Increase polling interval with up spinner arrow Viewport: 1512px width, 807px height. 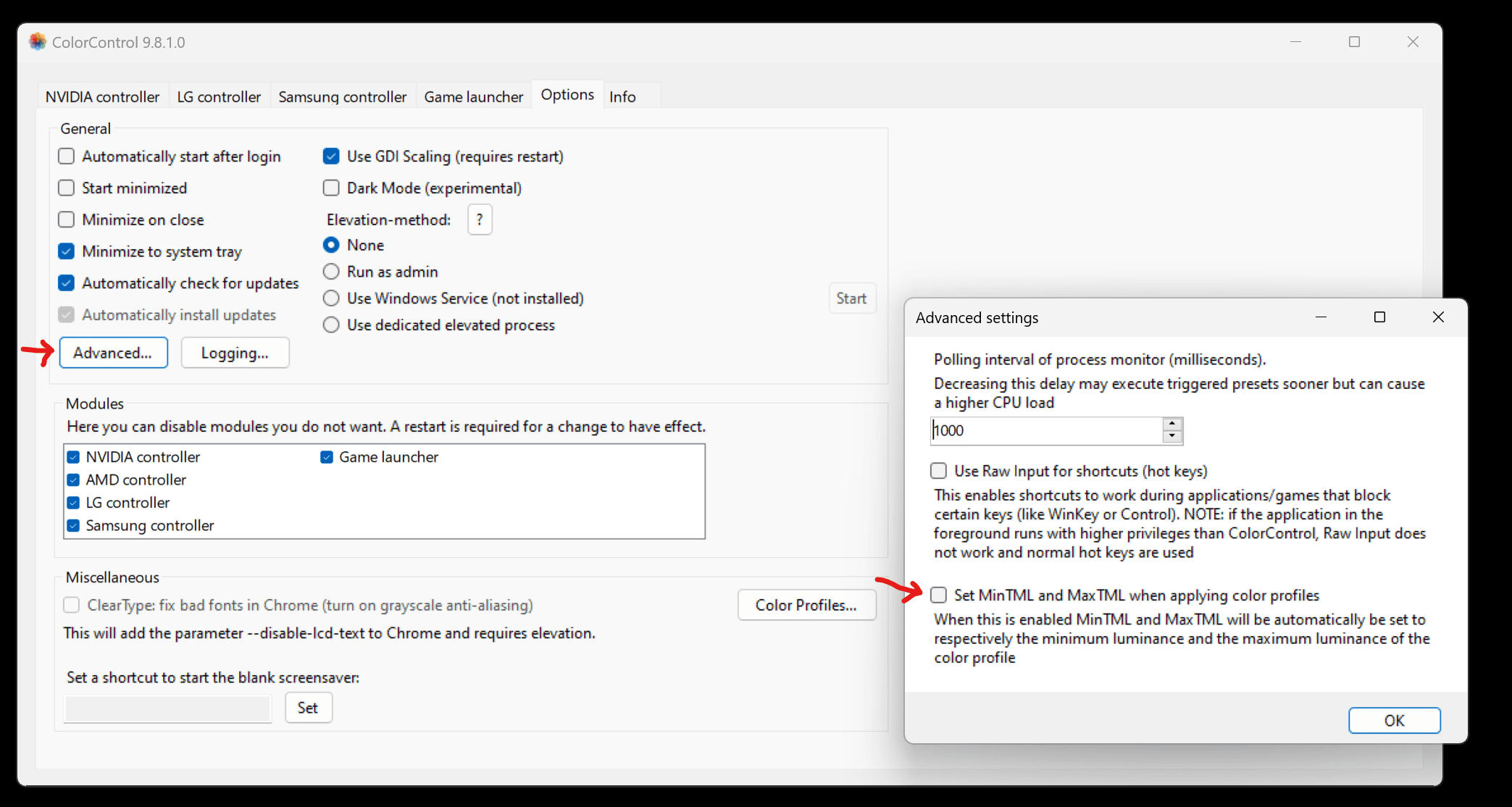pyautogui.click(x=1171, y=423)
